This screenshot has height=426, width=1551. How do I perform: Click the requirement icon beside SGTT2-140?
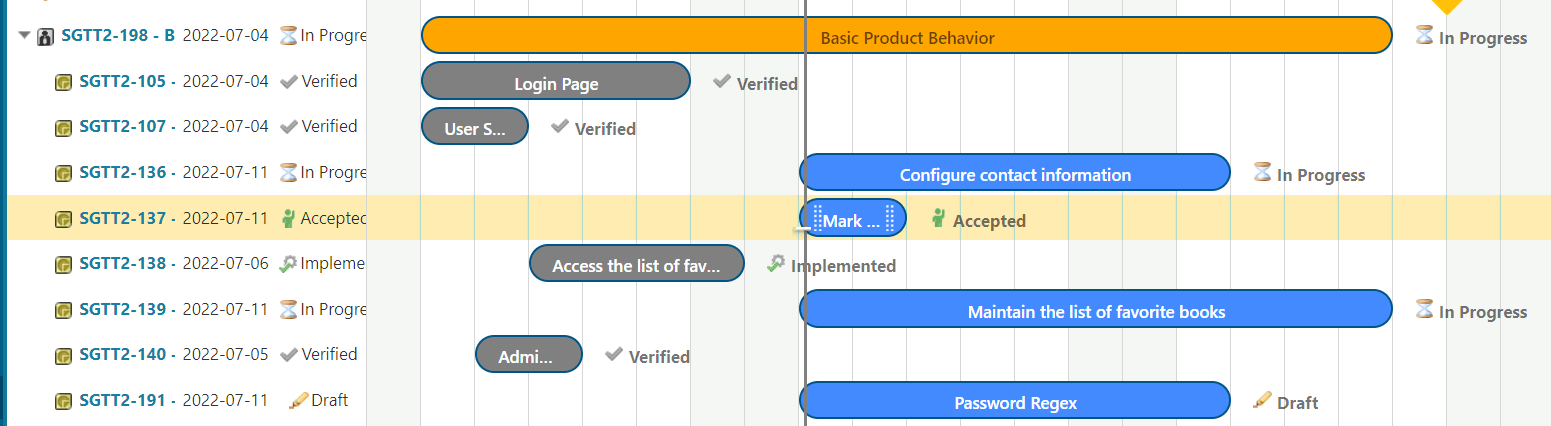click(x=63, y=356)
